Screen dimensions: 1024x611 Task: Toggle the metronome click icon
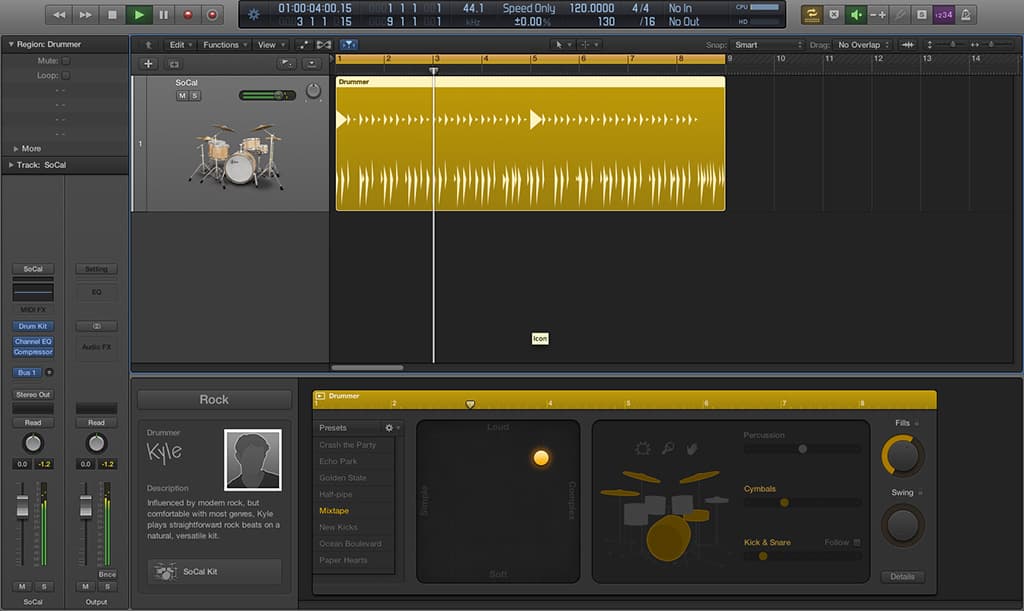coord(966,14)
